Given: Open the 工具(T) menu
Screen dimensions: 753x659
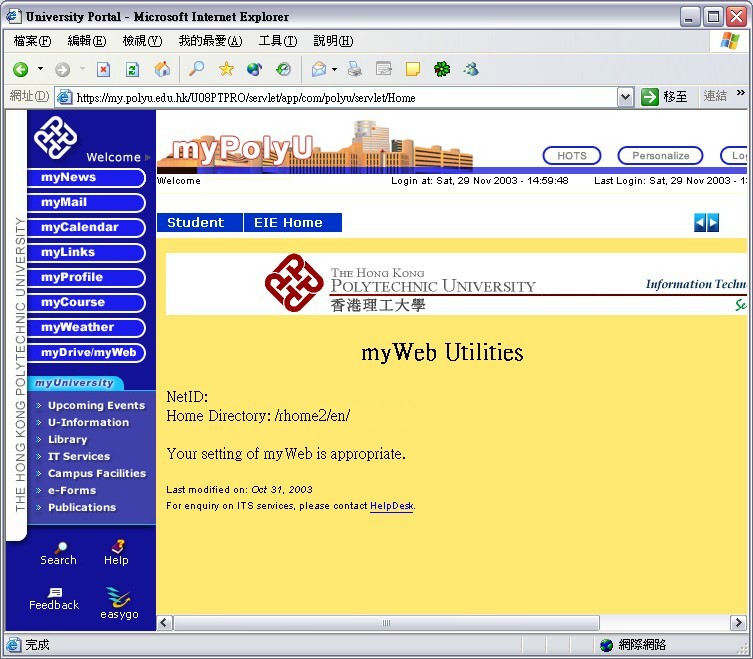Looking at the screenshot, I should 278,41.
